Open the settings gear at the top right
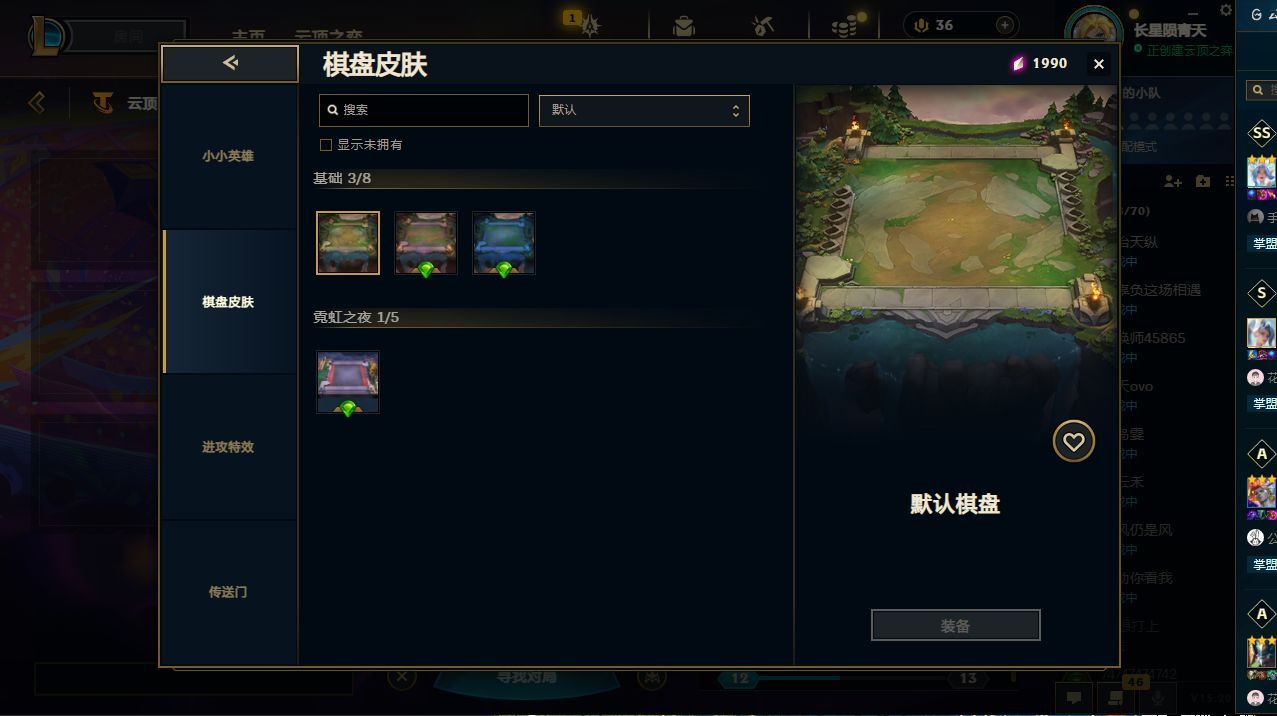1277x716 pixels. pyautogui.click(x=1226, y=10)
